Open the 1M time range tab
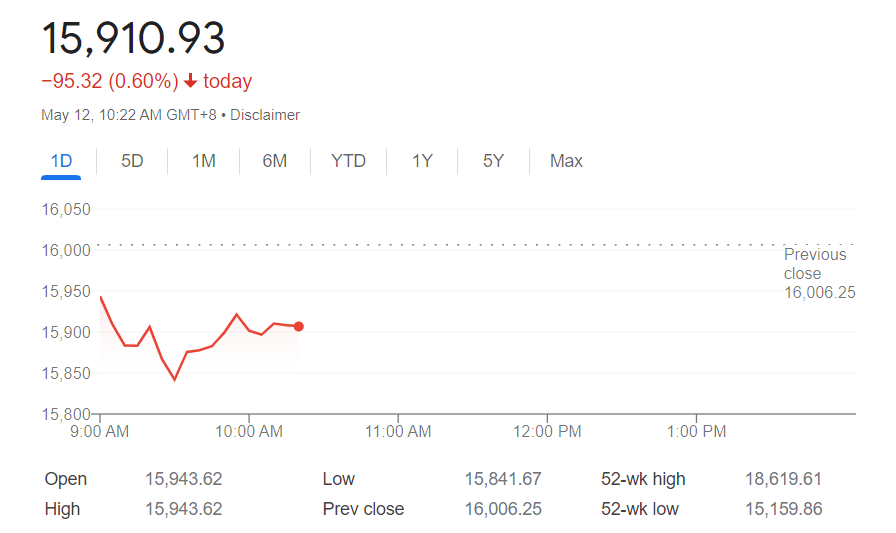 tap(204, 161)
